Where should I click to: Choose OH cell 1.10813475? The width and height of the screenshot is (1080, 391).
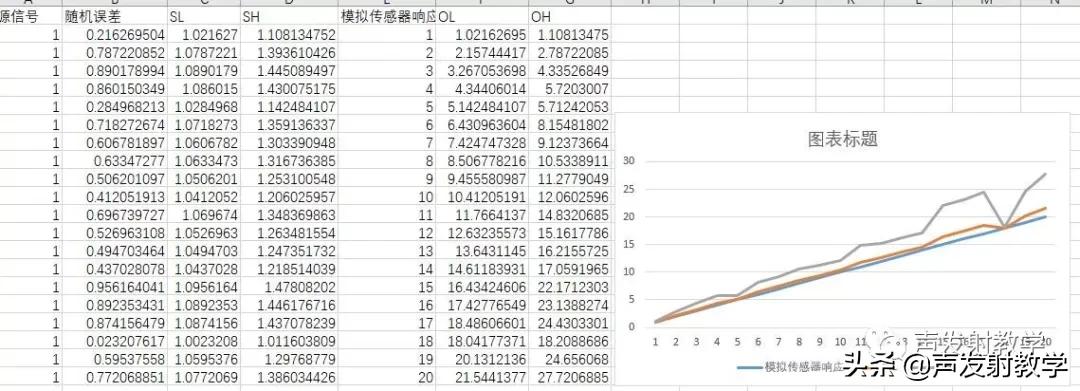pyautogui.click(x=570, y=34)
